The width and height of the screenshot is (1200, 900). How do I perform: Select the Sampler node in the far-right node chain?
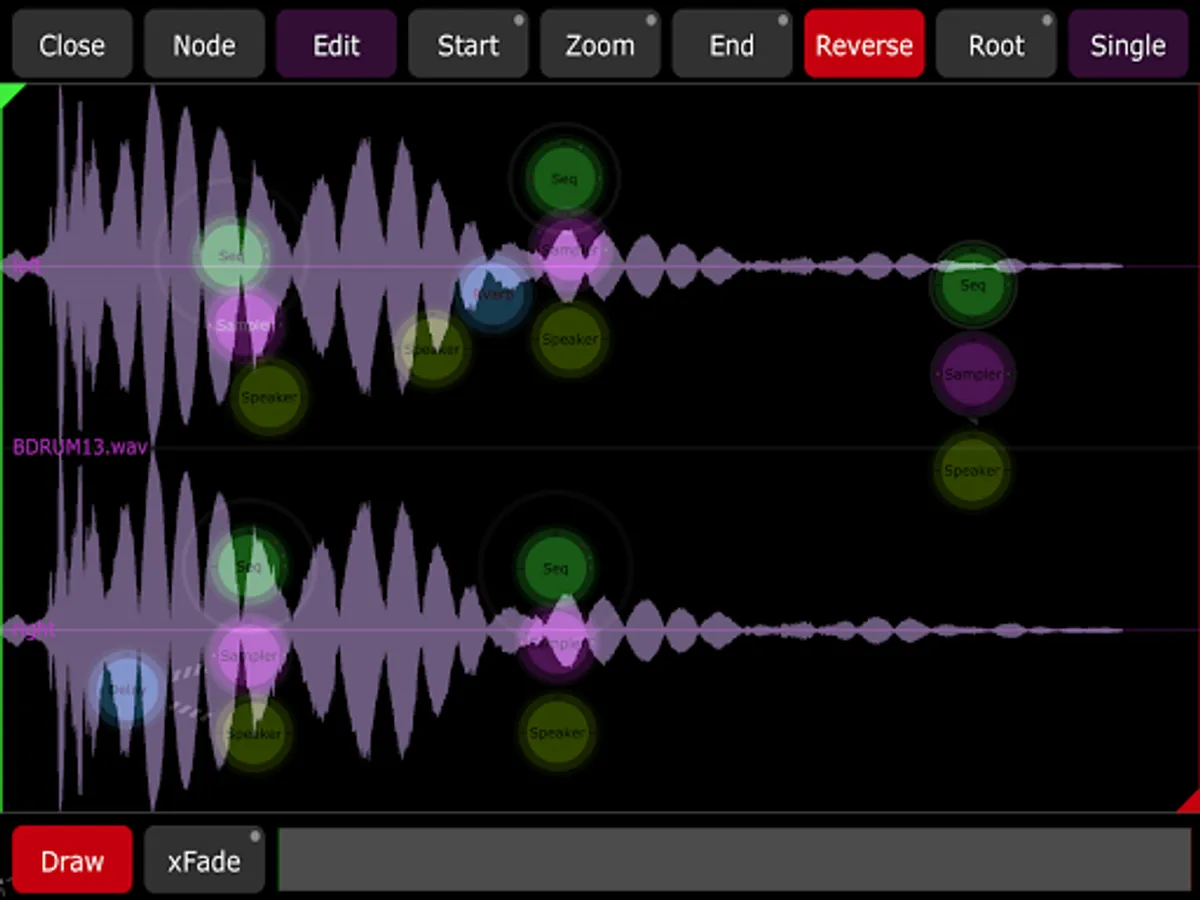pyautogui.click(x=973, y=374)
